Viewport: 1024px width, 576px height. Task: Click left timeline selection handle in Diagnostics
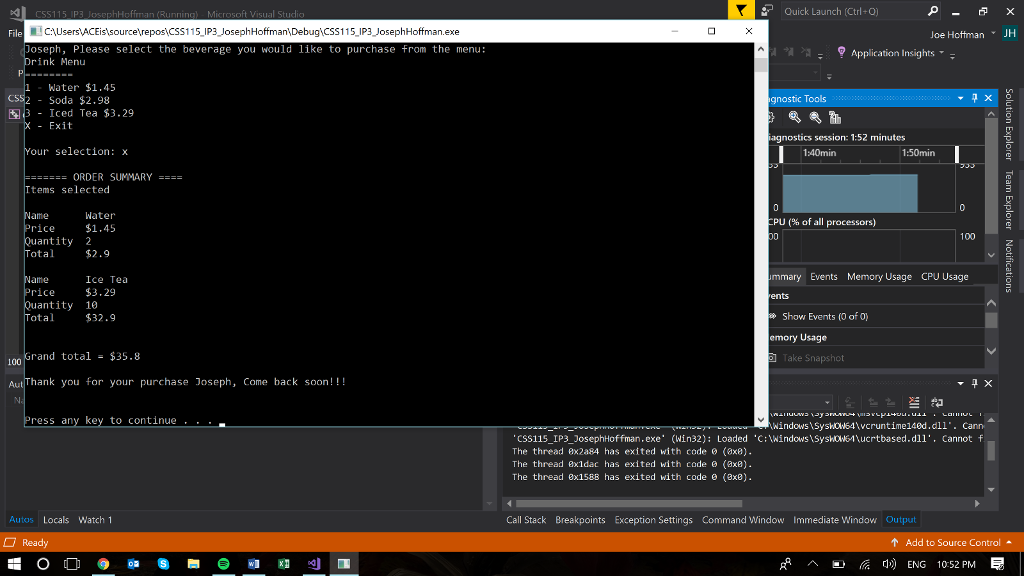pos(781,154)
